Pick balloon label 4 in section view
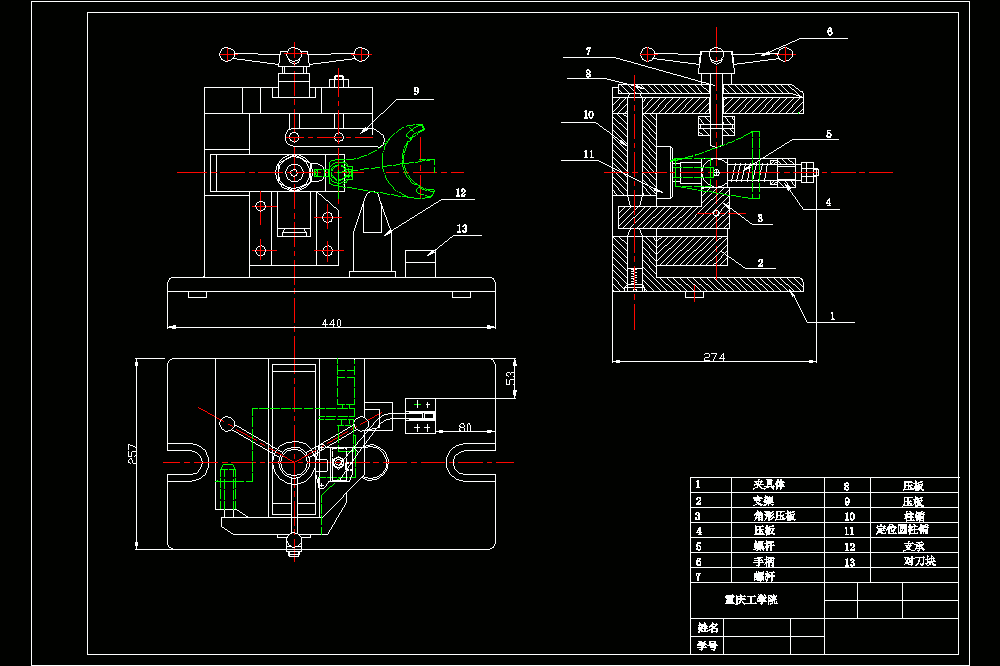This screenshot has height=666, width=1000. click(828, 202)
